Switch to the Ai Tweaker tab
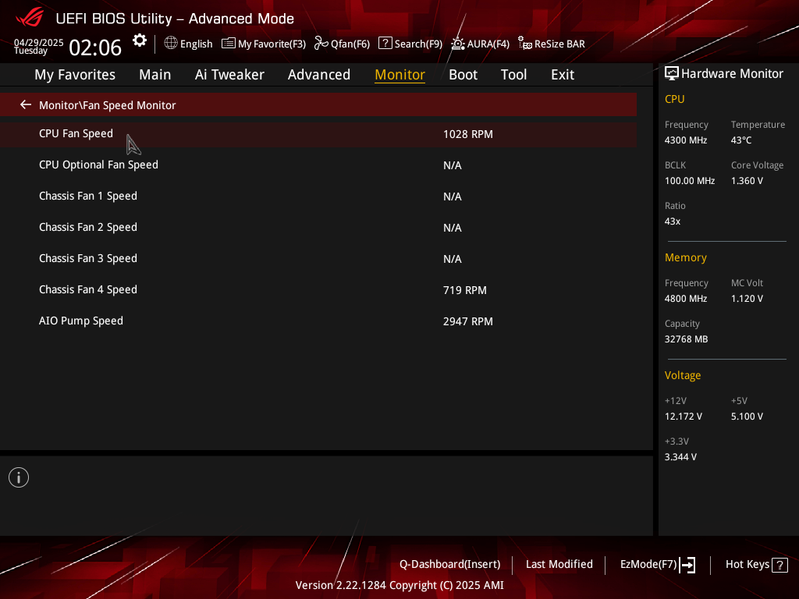 [x=229, y=75]
